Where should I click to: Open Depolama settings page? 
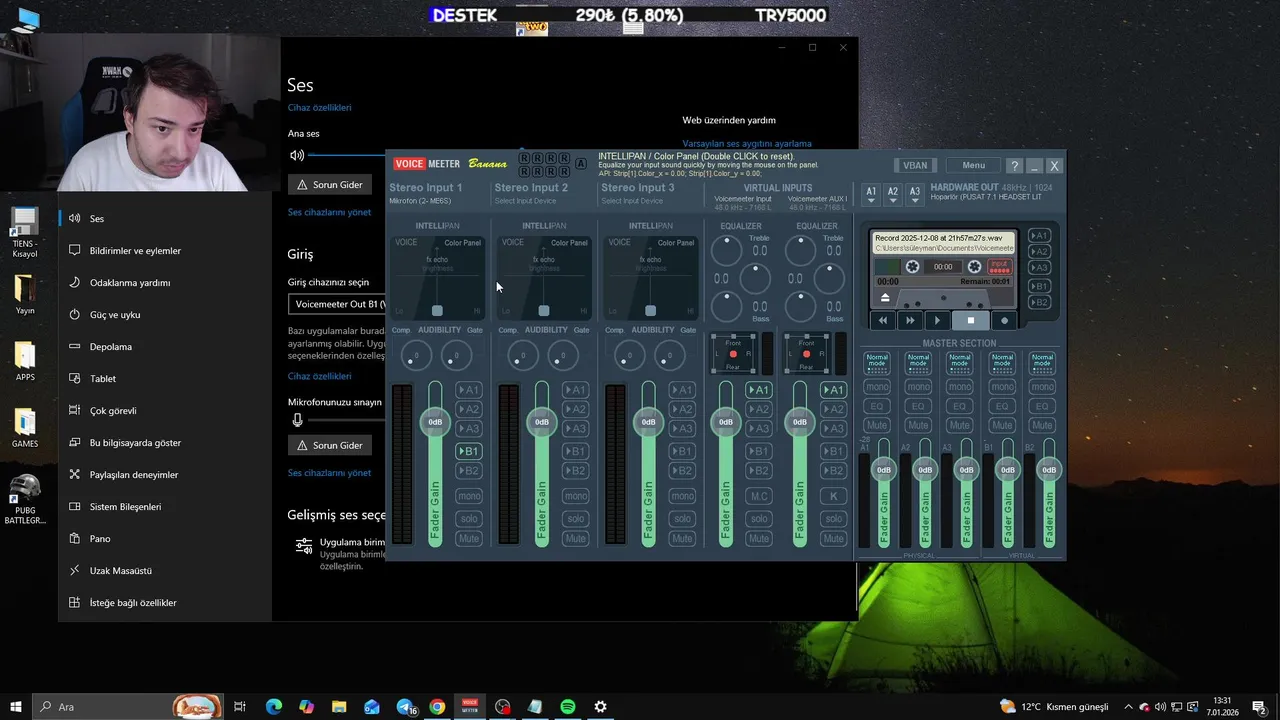pos(111,347)
